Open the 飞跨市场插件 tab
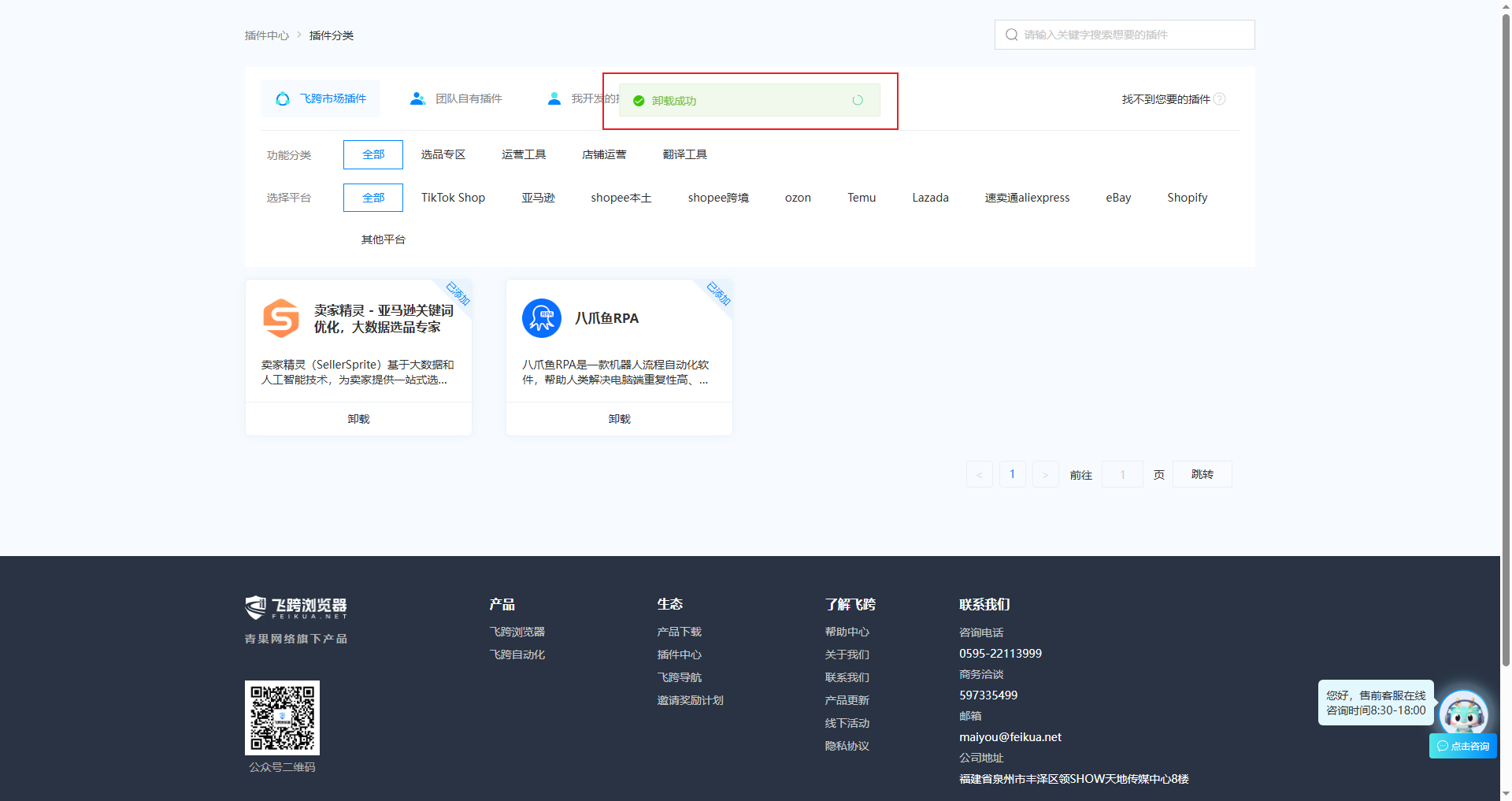Screen dimensions: 1512x801 tap(321, 98)
